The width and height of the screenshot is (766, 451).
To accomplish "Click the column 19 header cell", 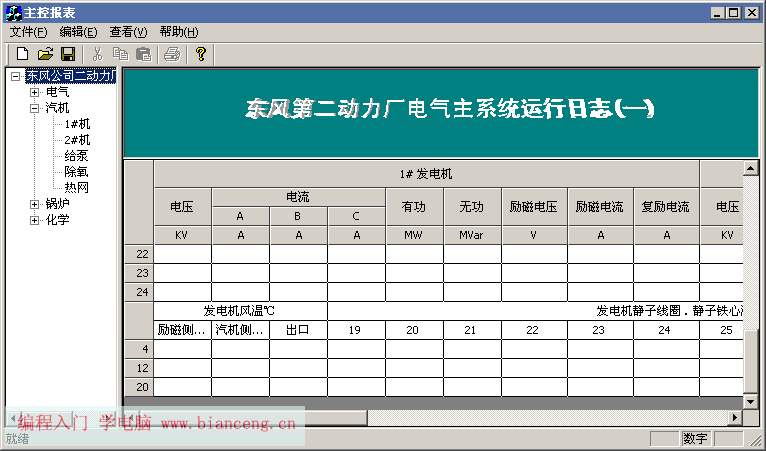I will (356, 330).
